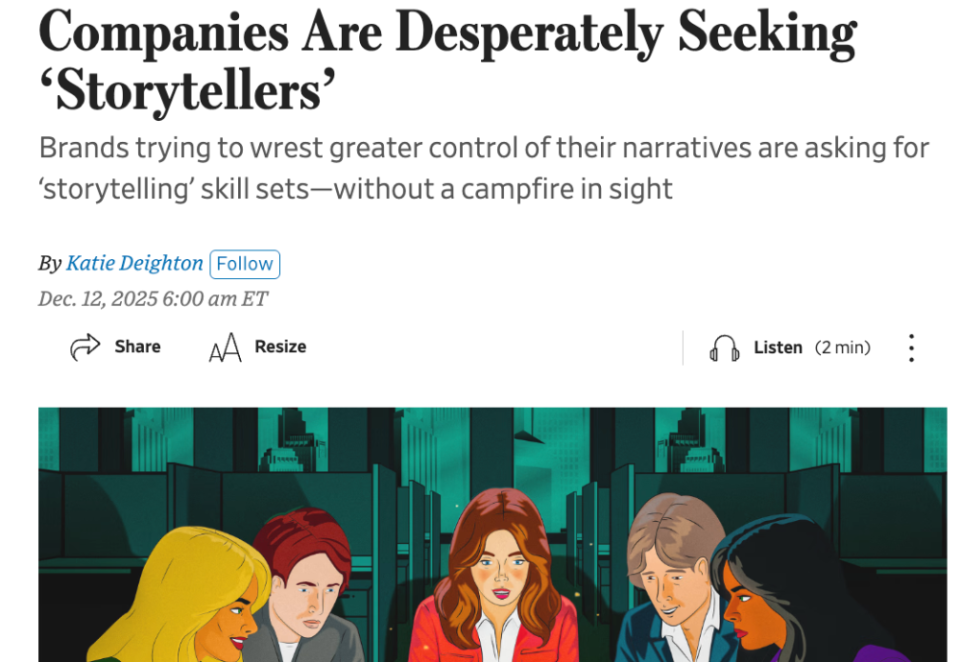Click the subheadline about brands' narratives
Screen dimensions: 960x662
point(483,168)
